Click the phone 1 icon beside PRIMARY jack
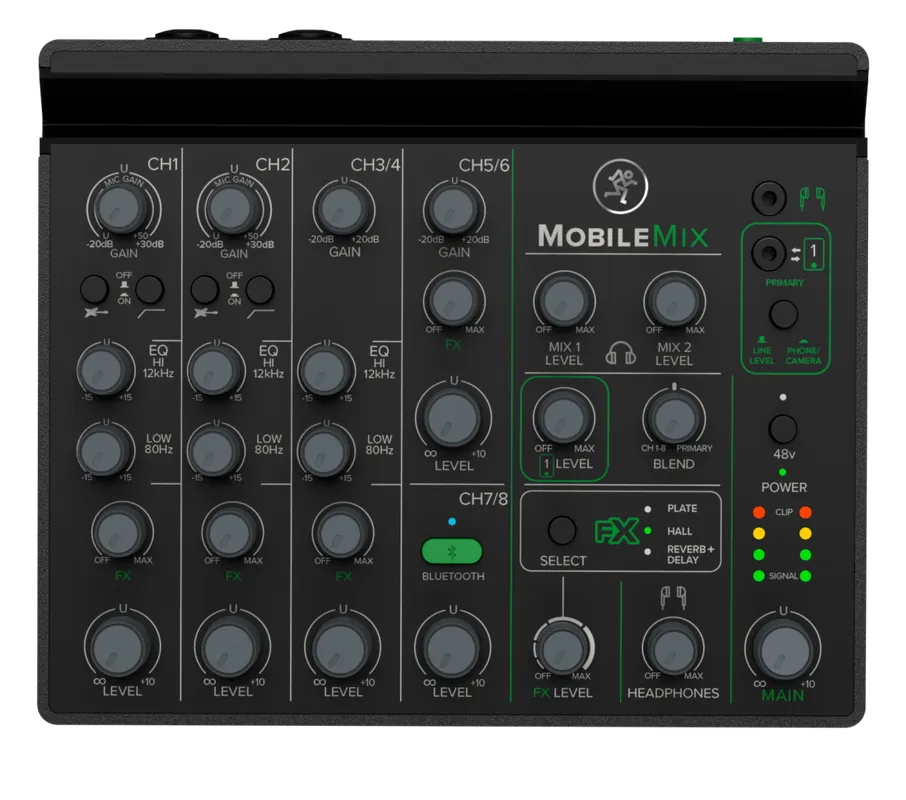Image resolution: width=906 pixels, height=800 pixels. pyautogui.click(x=813, y=253)
